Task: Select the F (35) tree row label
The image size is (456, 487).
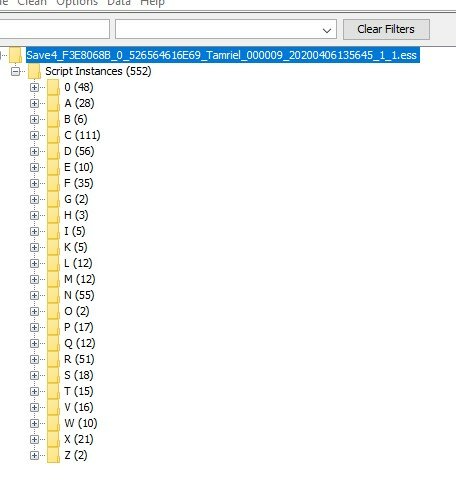Action: (79, 183)
